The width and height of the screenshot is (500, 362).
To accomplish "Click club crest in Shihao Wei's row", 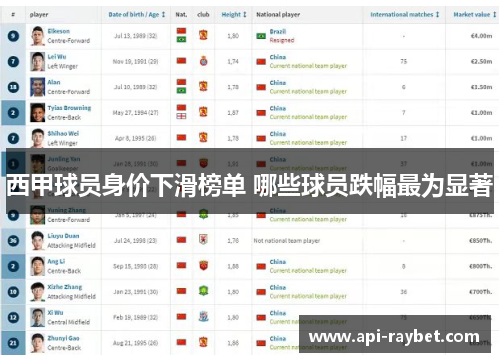I will [203, 137].
